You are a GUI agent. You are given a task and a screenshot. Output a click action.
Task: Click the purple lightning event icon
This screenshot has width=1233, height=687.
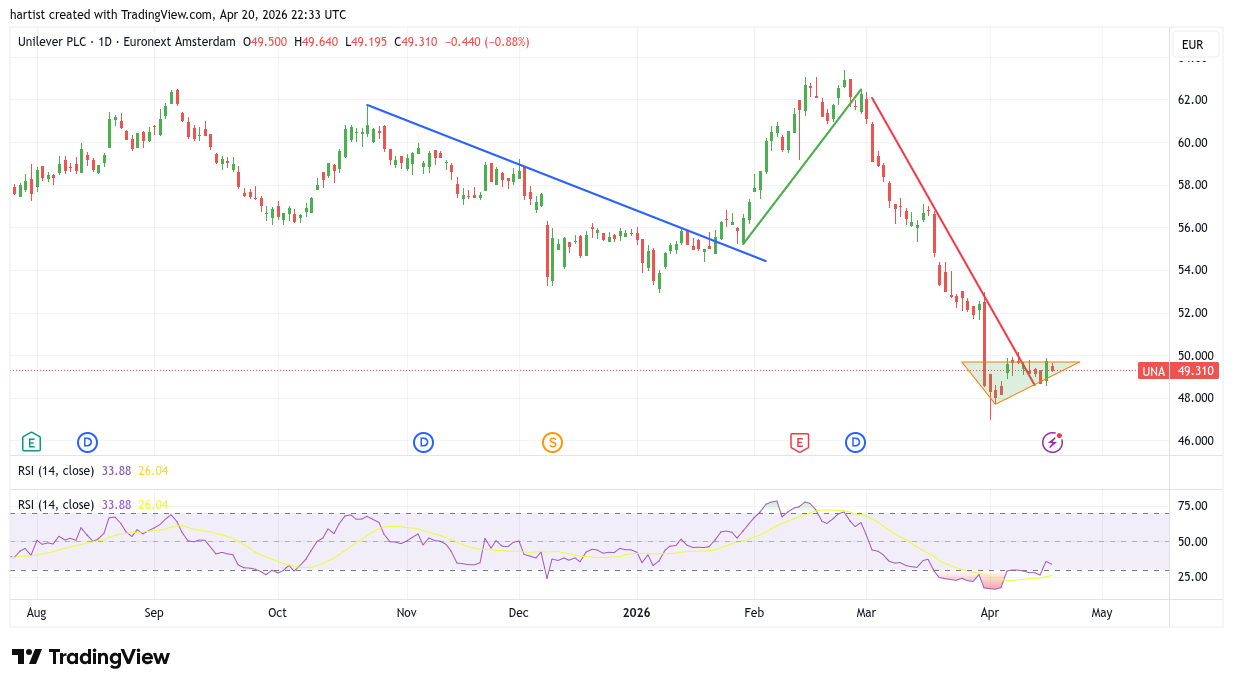1052,442
